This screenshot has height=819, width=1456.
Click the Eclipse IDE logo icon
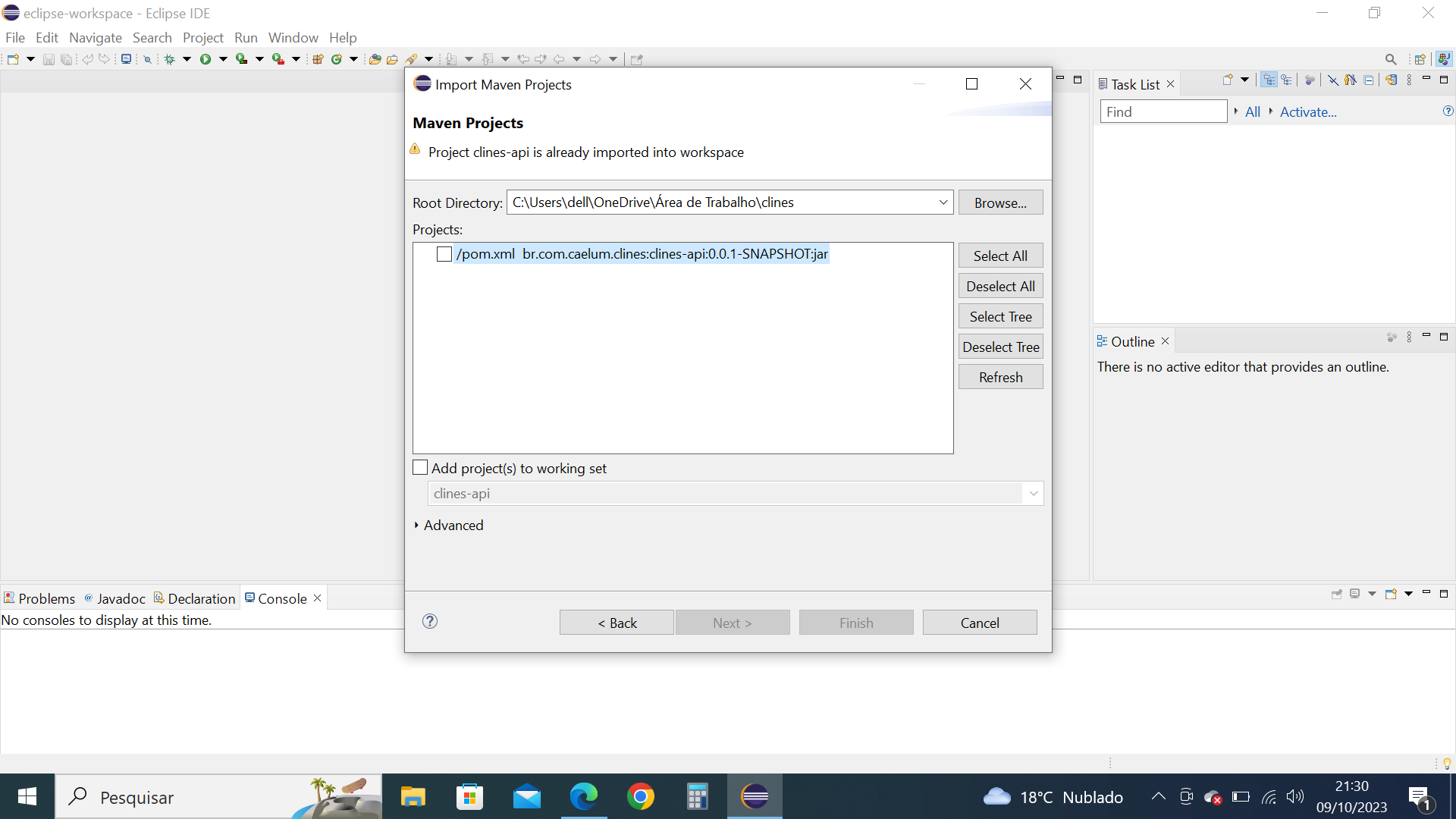10,13
